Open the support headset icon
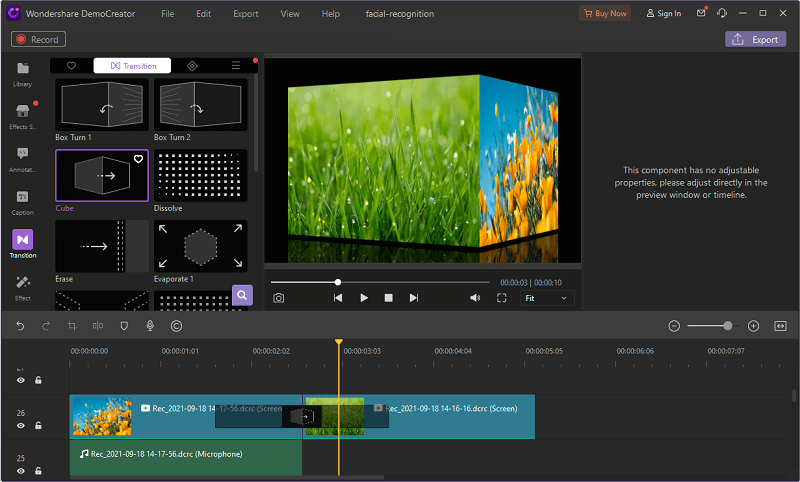Image resolution: width=800 pixels, height=482 pixels. (x=722, y=13)
